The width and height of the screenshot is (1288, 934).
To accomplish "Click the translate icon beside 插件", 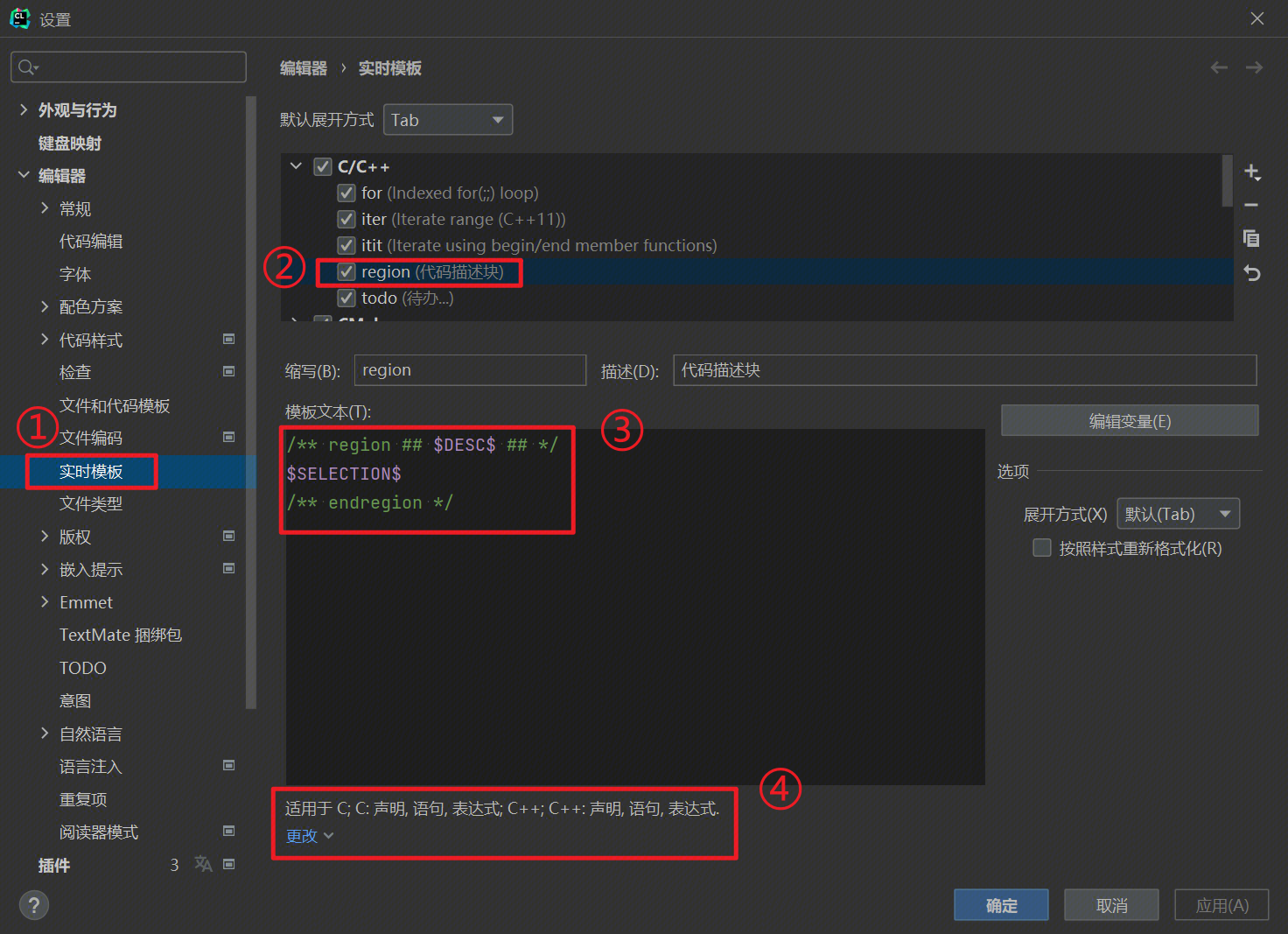I will 203,864.
